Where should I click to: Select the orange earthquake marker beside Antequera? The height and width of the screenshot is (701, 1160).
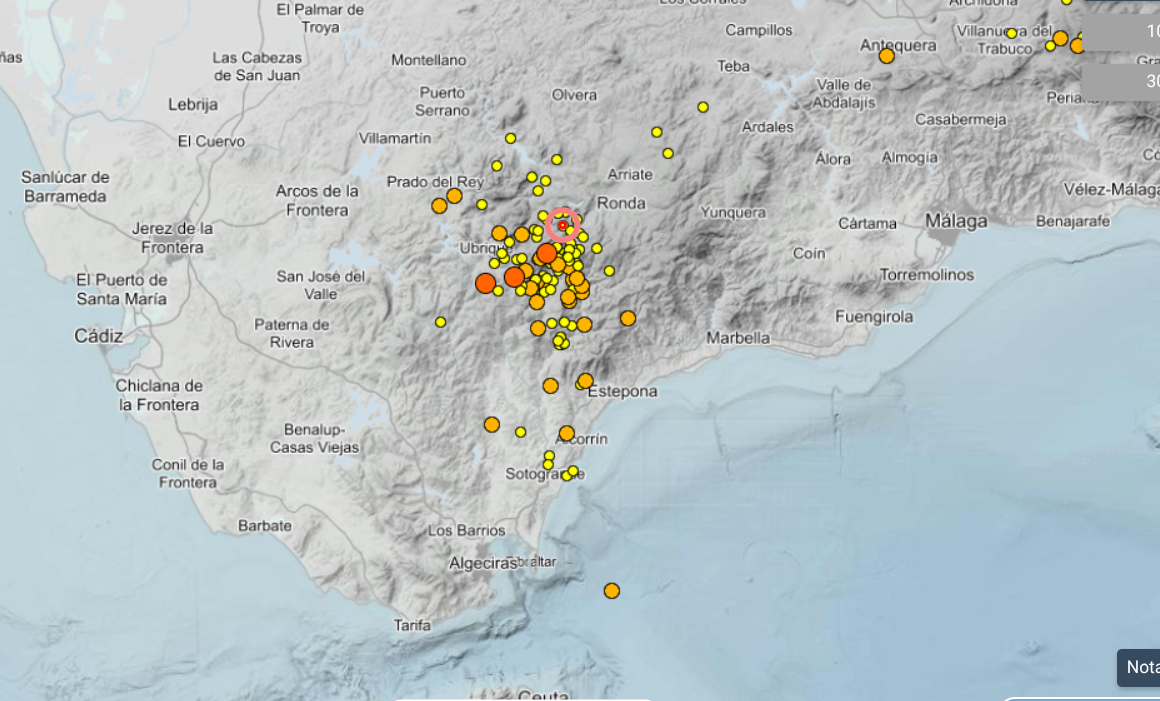pyautogui.click(x=886, y=56)
